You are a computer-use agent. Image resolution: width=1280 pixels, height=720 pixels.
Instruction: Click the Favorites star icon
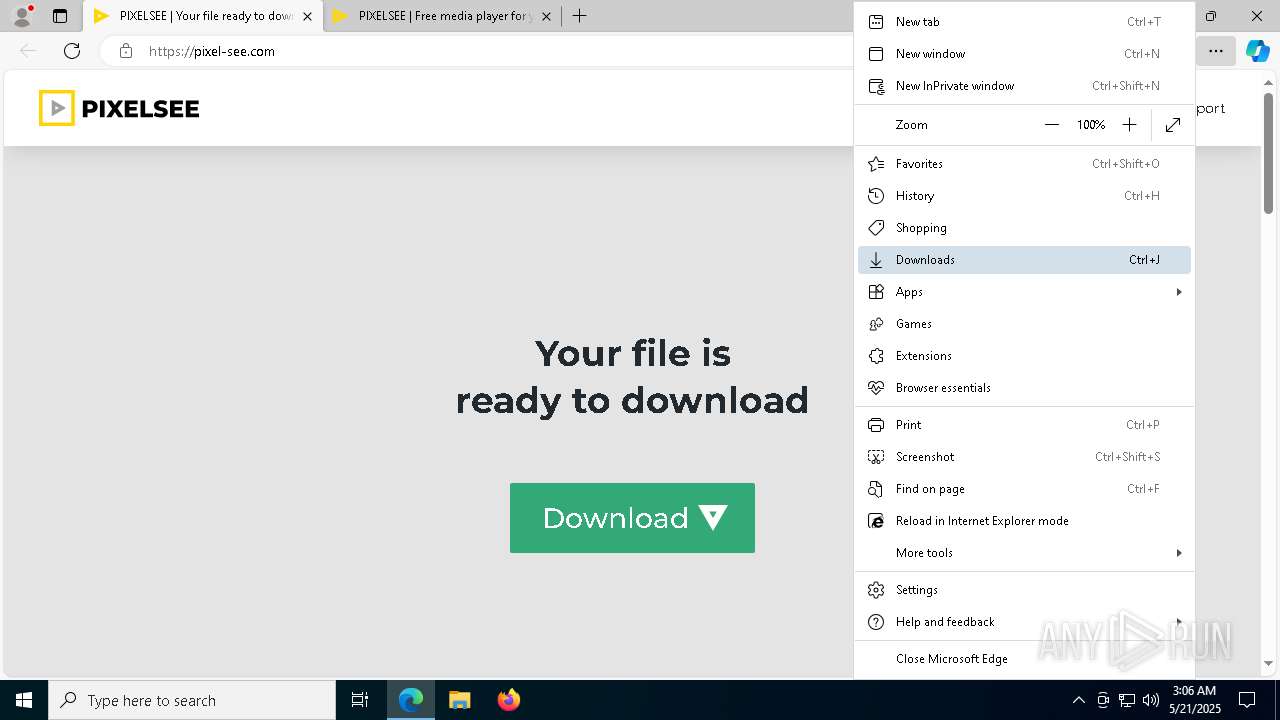pyautogui.click(x=876, y=164)
